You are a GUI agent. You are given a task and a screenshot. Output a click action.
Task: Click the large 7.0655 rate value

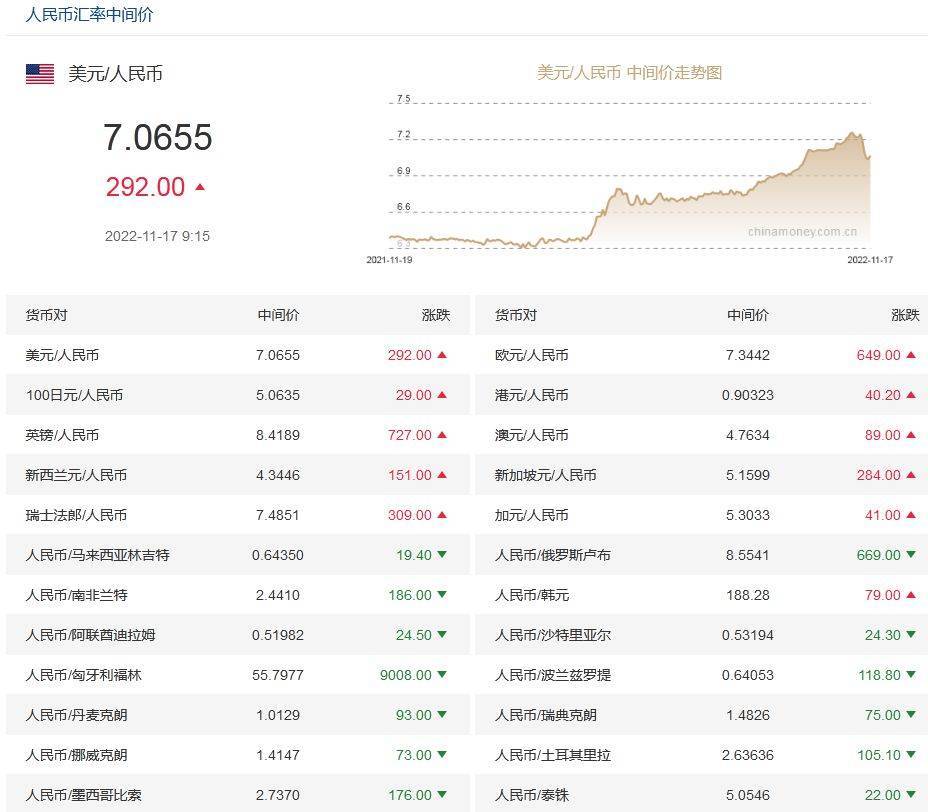click(x=157, y=137)
